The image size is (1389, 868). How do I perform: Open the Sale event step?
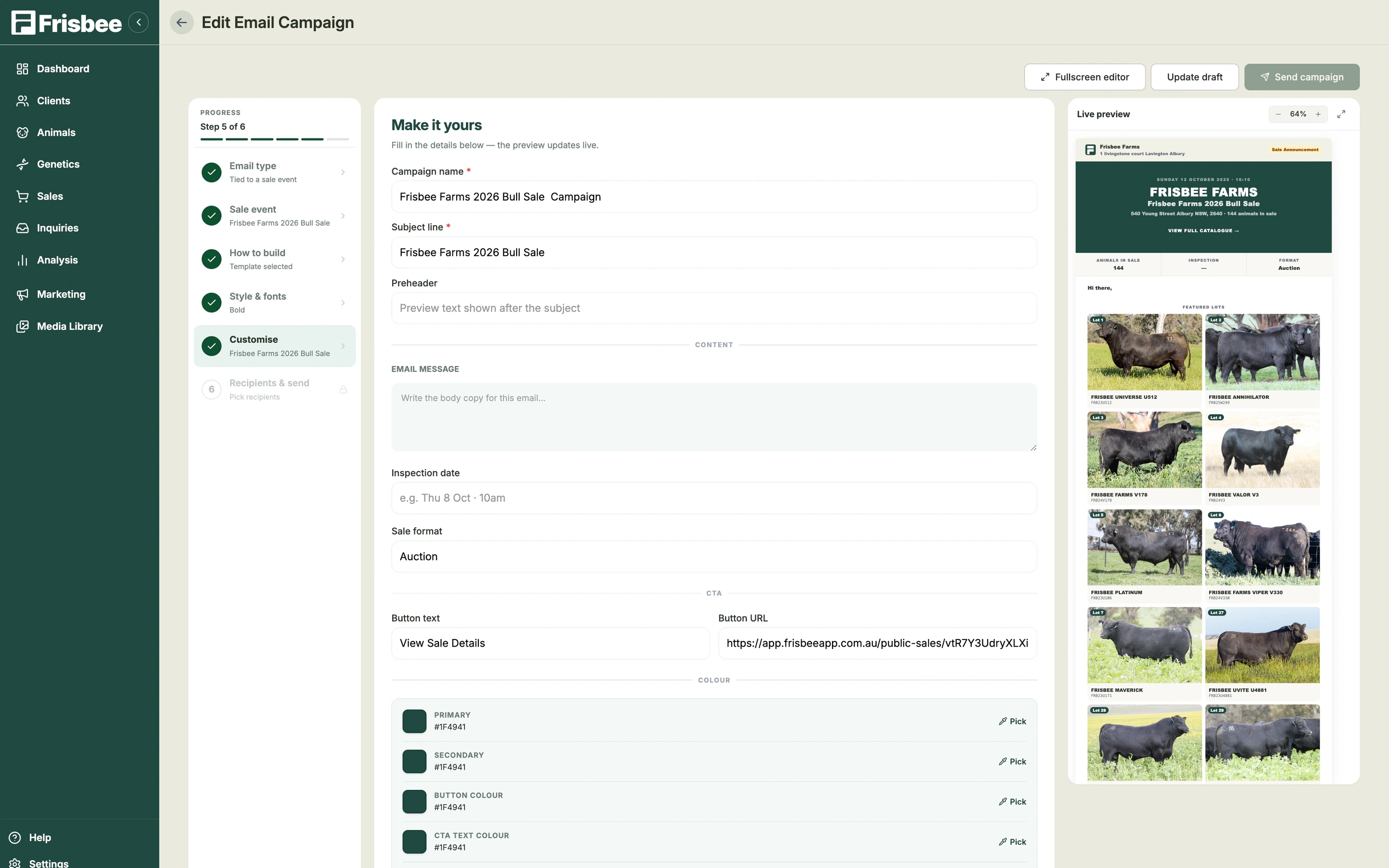pos(274,216)
